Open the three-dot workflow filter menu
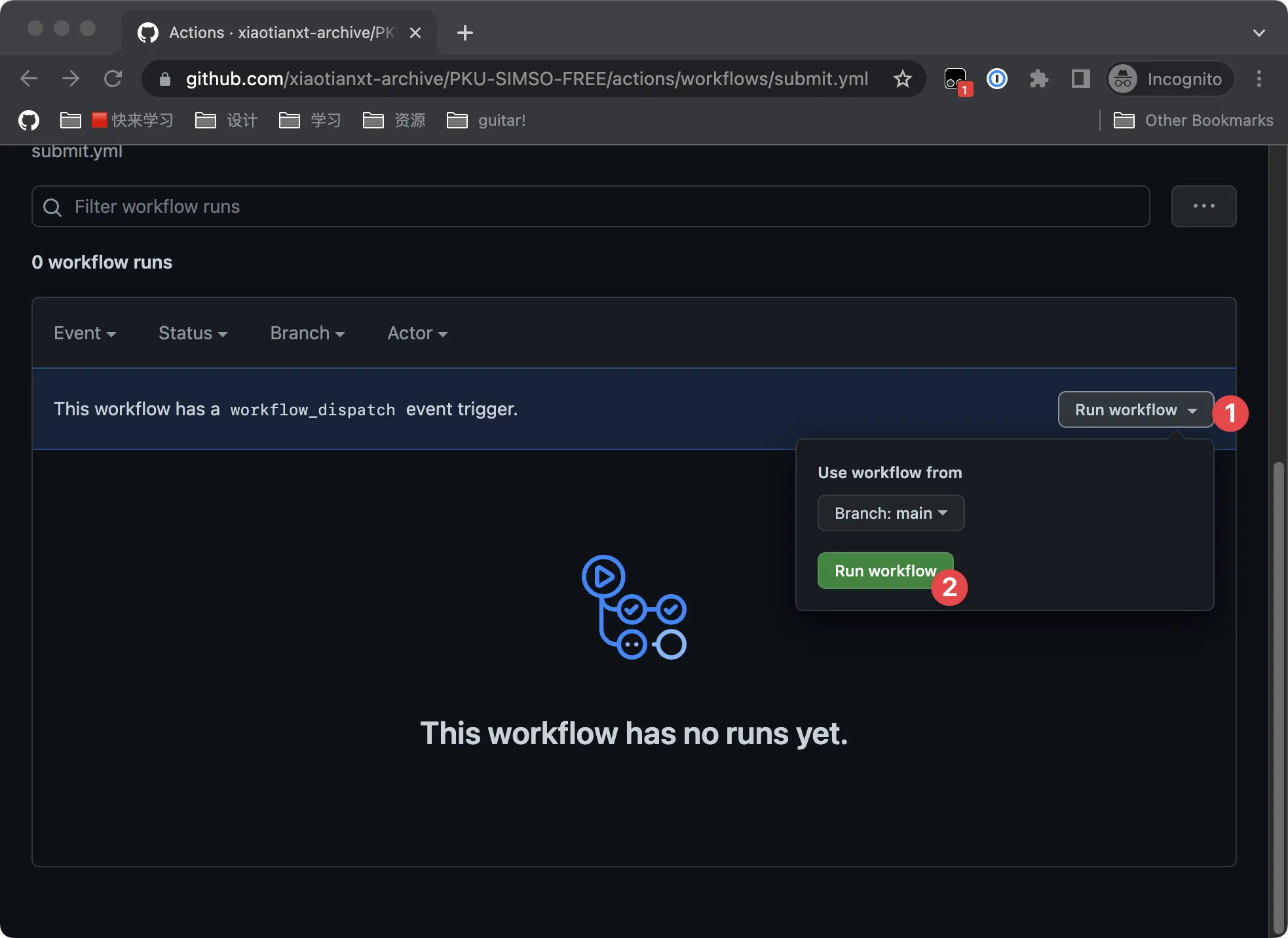The width and height of the screenshot is (1288, 938). click(1204, 206)
